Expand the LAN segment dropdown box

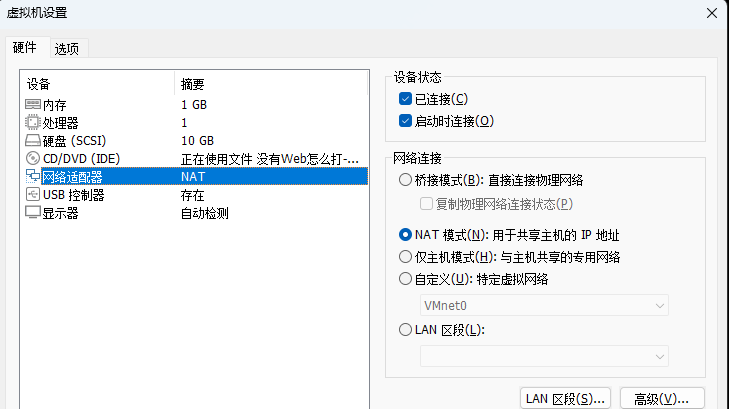coord(544,356)
